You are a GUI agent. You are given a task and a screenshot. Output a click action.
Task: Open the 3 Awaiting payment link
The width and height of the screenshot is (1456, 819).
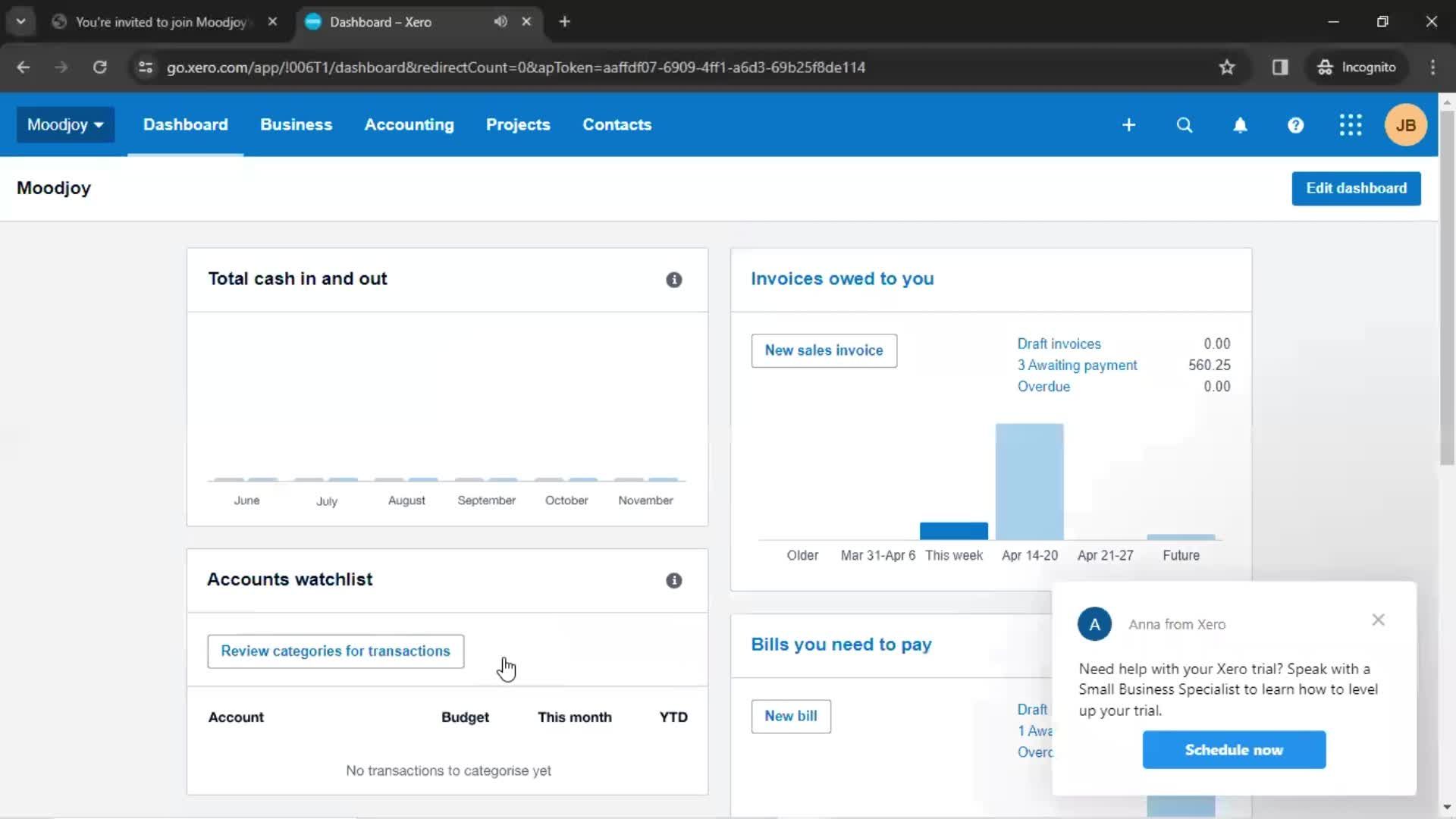click(x=1077, y=365)
